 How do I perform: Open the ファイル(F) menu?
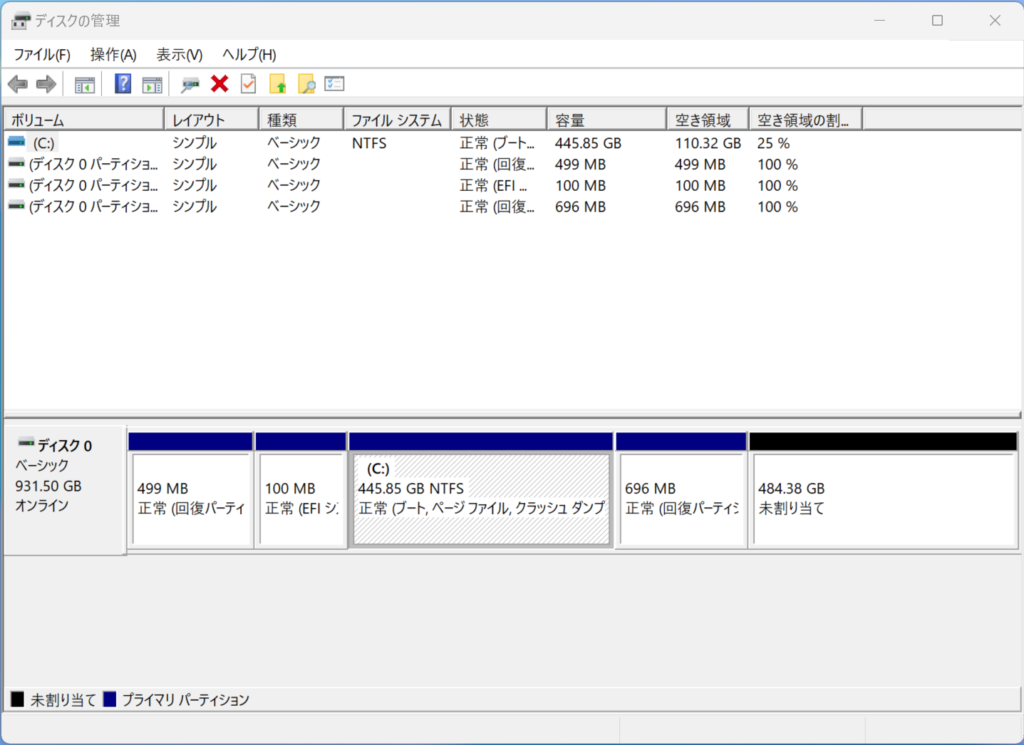tap(42, 55)
